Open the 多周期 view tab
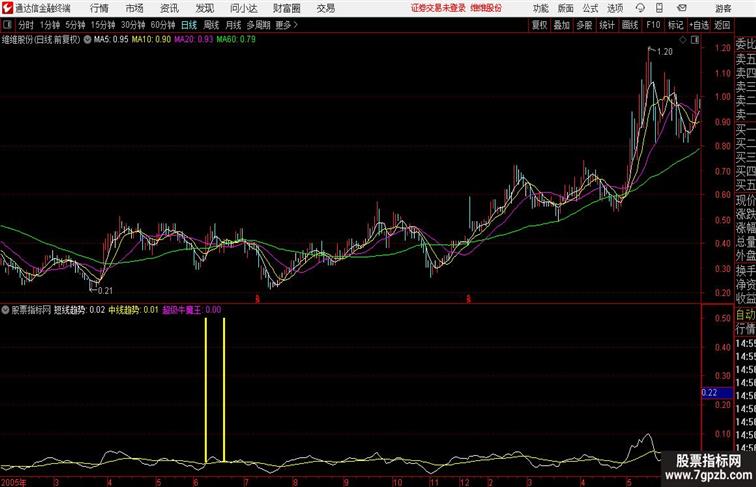The height and width of the screenshot is (487, 756). point(258,25)
